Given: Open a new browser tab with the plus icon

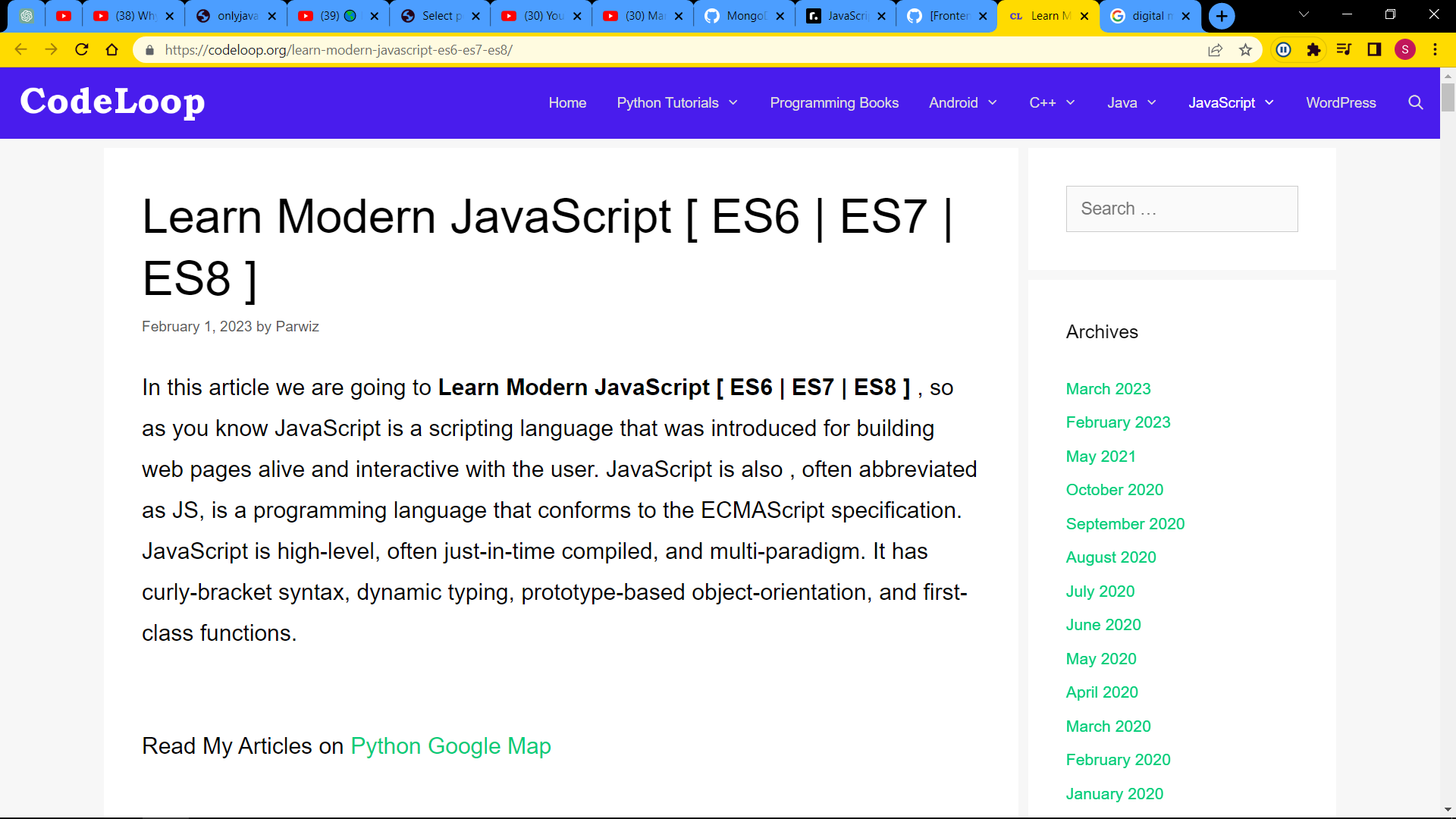Looking at the screenshot, I should click(1221, 15).
